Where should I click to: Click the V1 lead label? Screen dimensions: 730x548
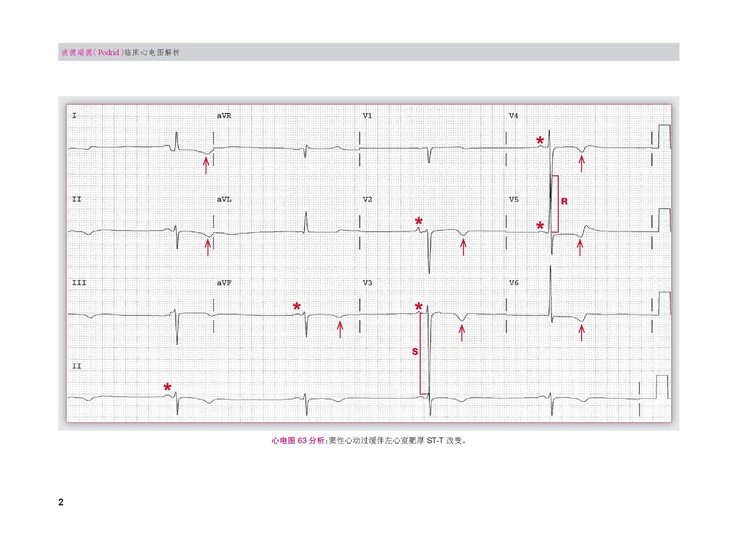click(367, 116)
